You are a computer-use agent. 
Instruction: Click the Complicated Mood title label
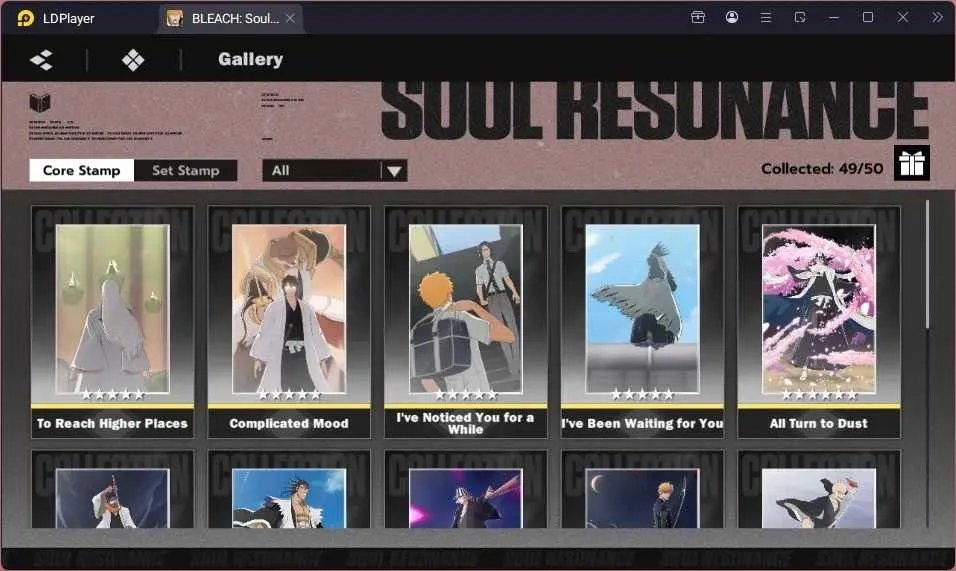[289, 424]
